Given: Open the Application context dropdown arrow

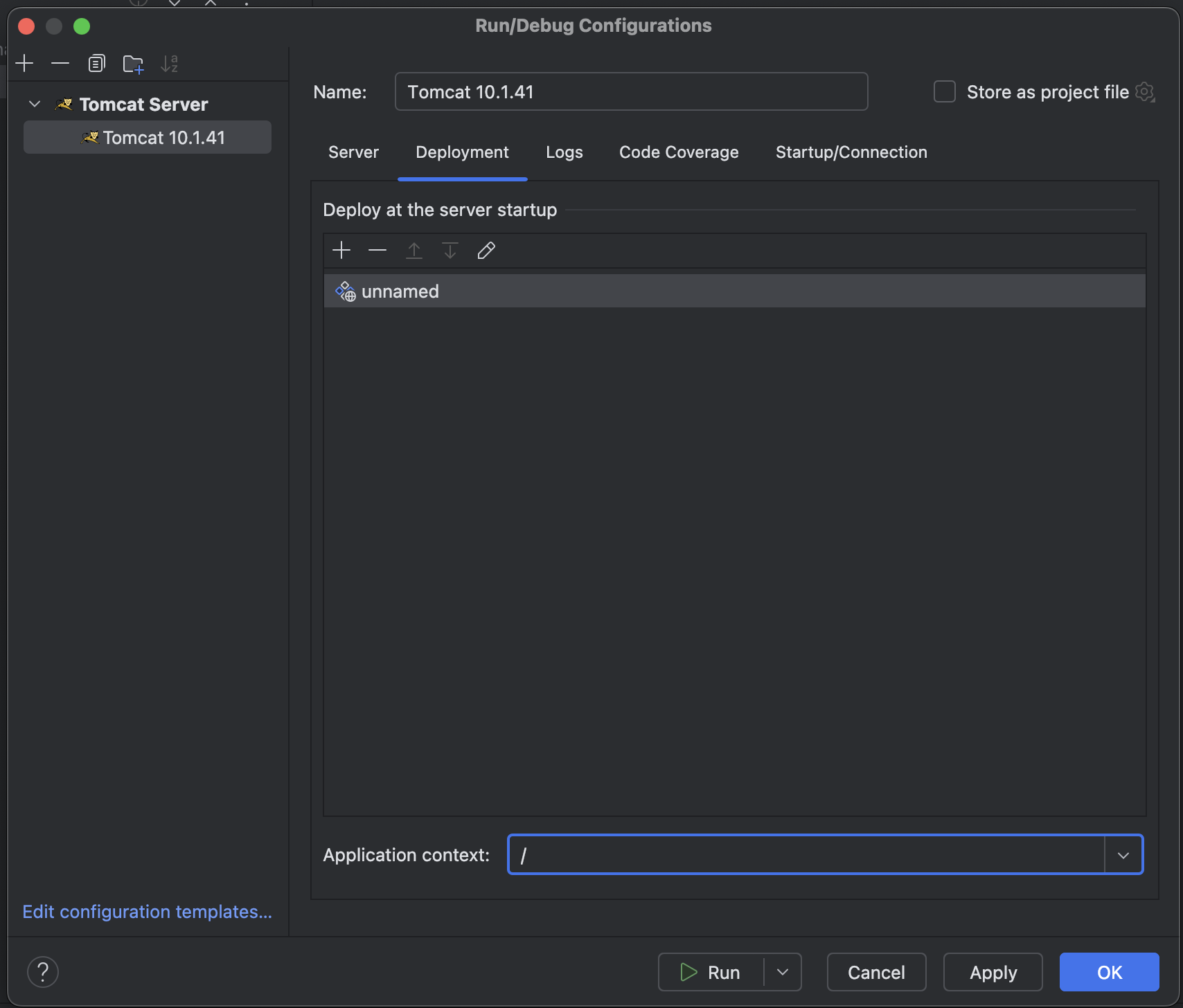Looking at the screenshot, I should tap(1123, 855).
